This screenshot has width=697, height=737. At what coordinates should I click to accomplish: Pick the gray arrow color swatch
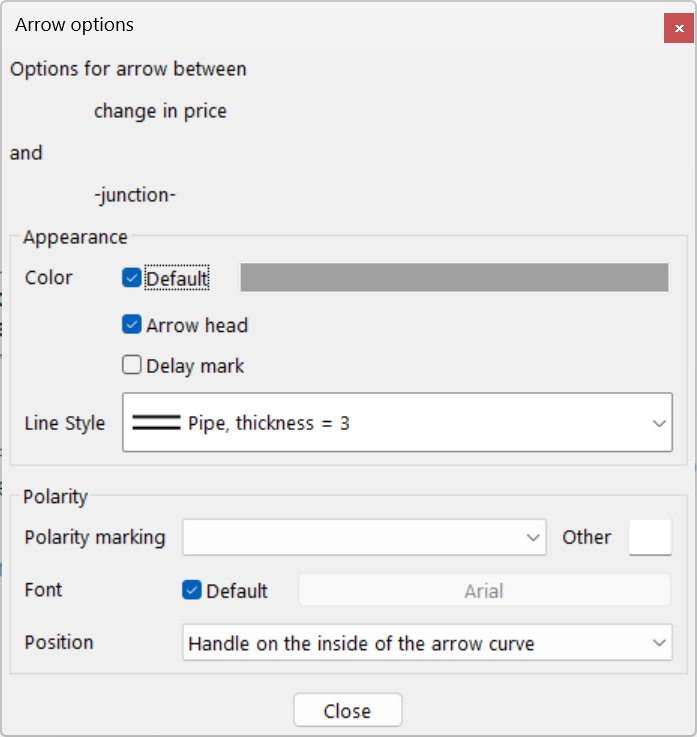[454, 278]
